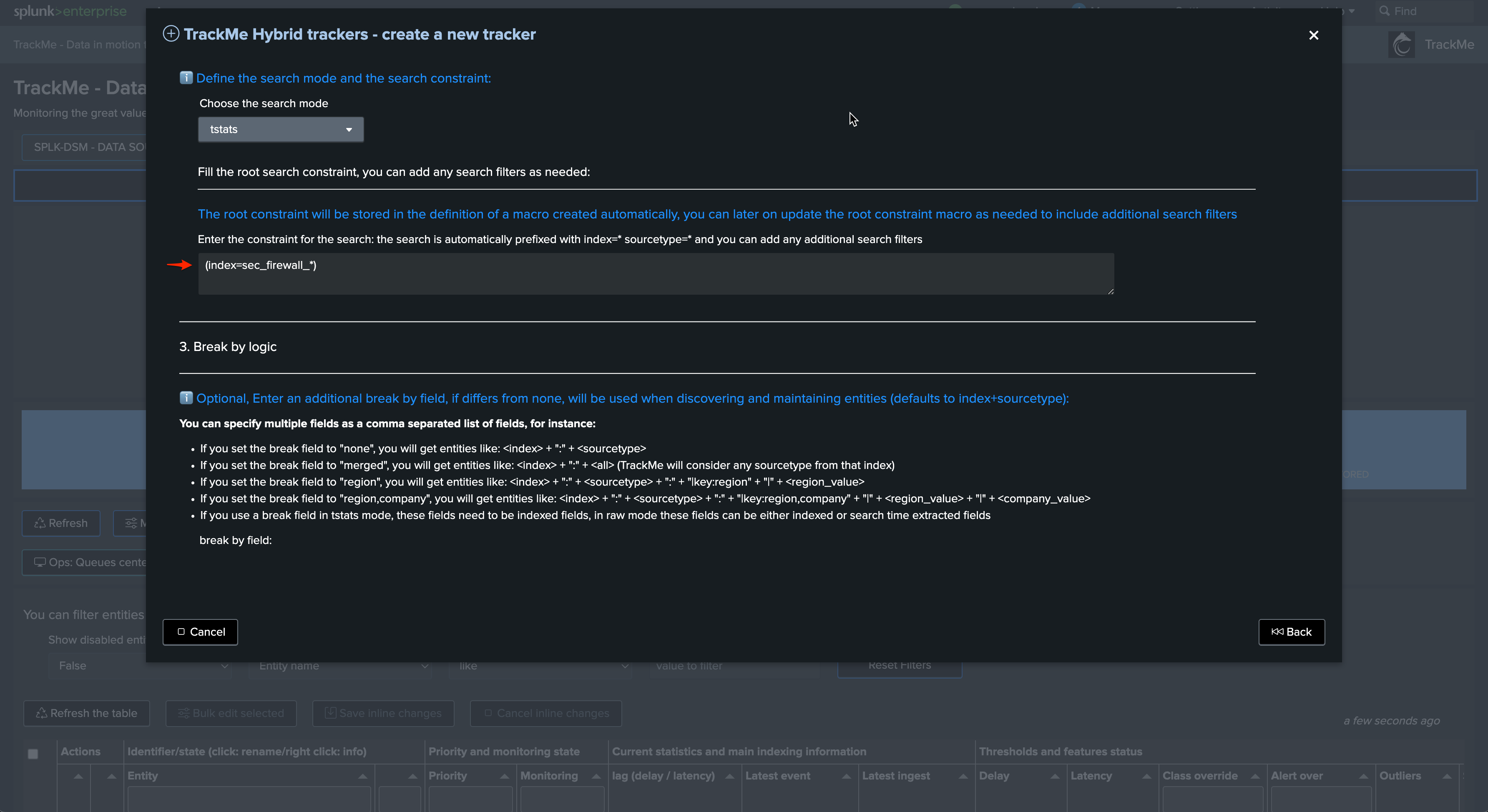Click info icon next to Define search mode
1488x812 pixels.
point(186,78)
